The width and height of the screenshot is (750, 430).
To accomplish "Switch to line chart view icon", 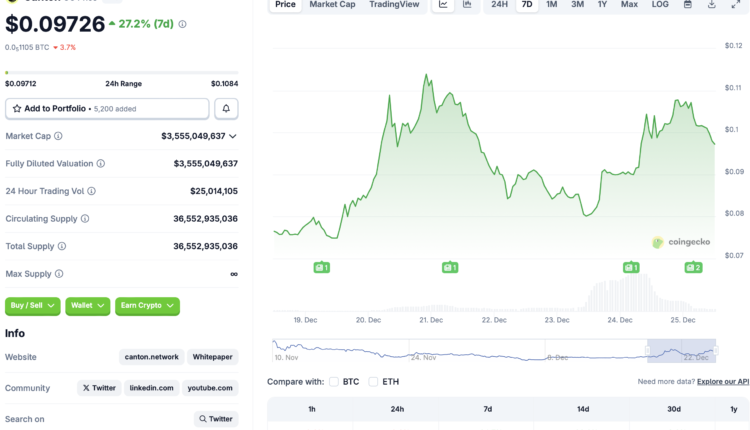I will pyautogui.click(x=443, y=5).
